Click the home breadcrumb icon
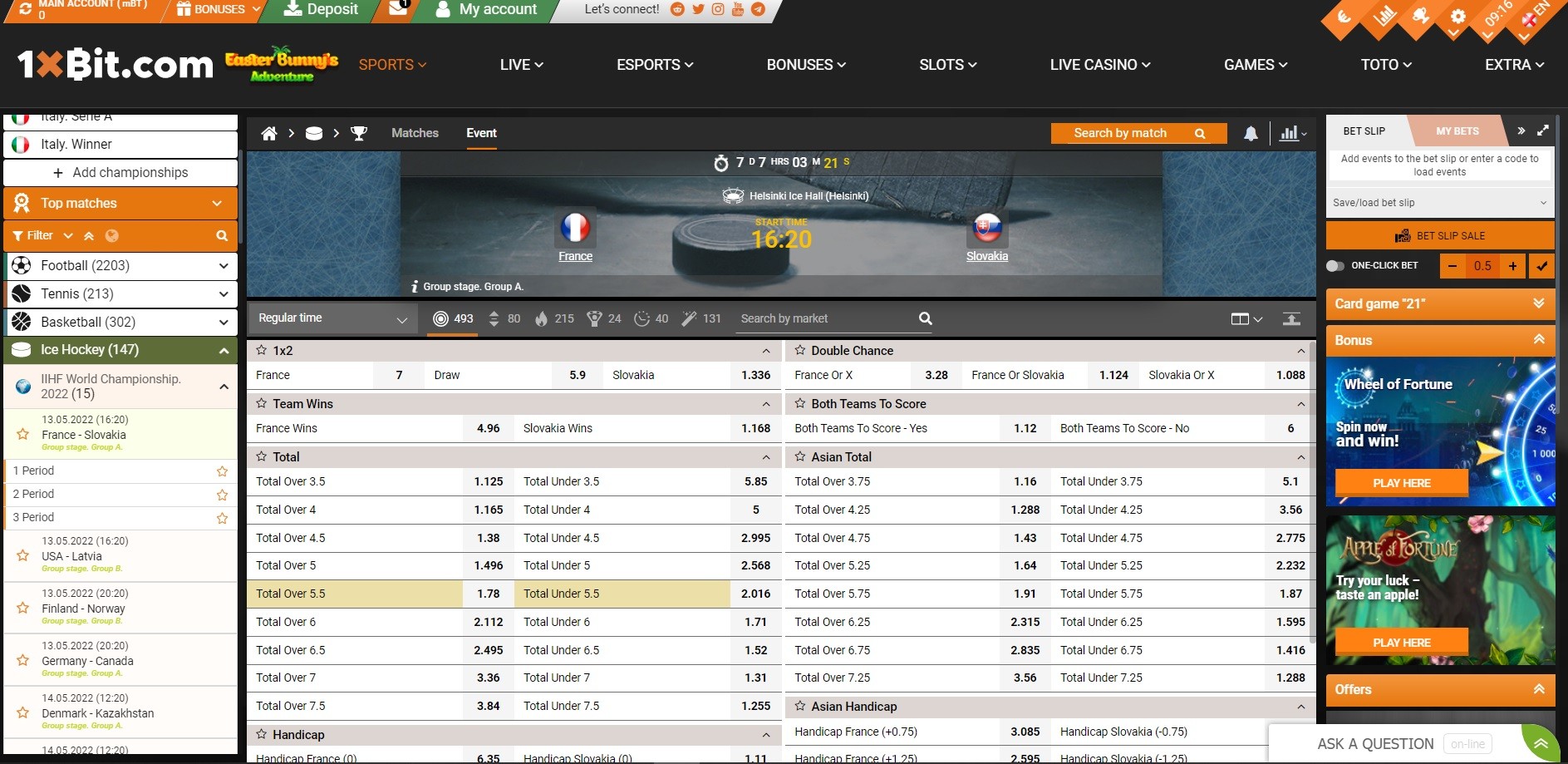Viewport: 1568px width, 764px height. pyautogui.click(x=268, y=133)
